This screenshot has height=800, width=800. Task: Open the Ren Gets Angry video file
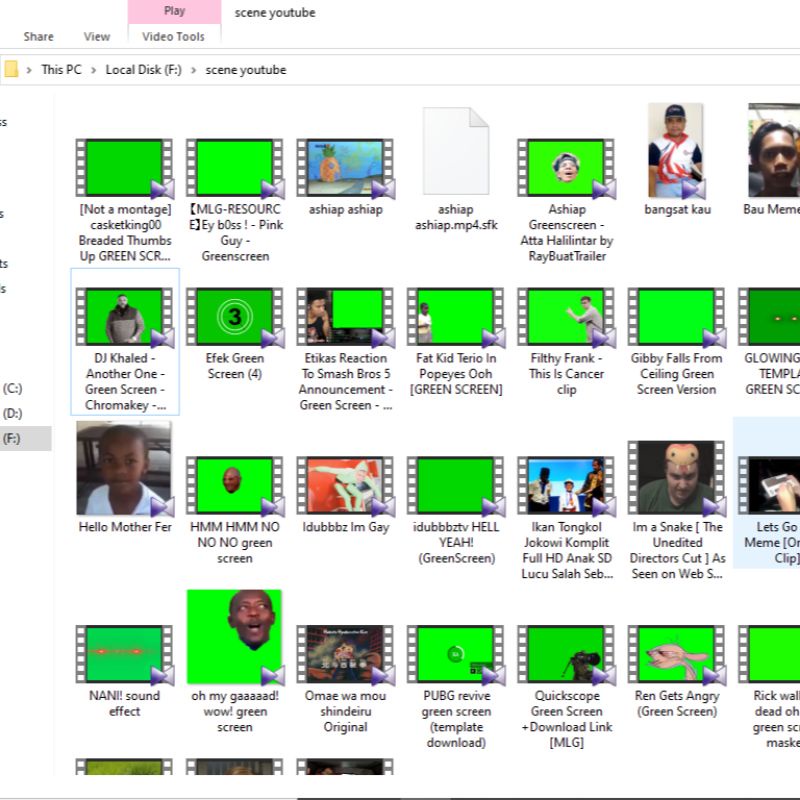point(676,655)
